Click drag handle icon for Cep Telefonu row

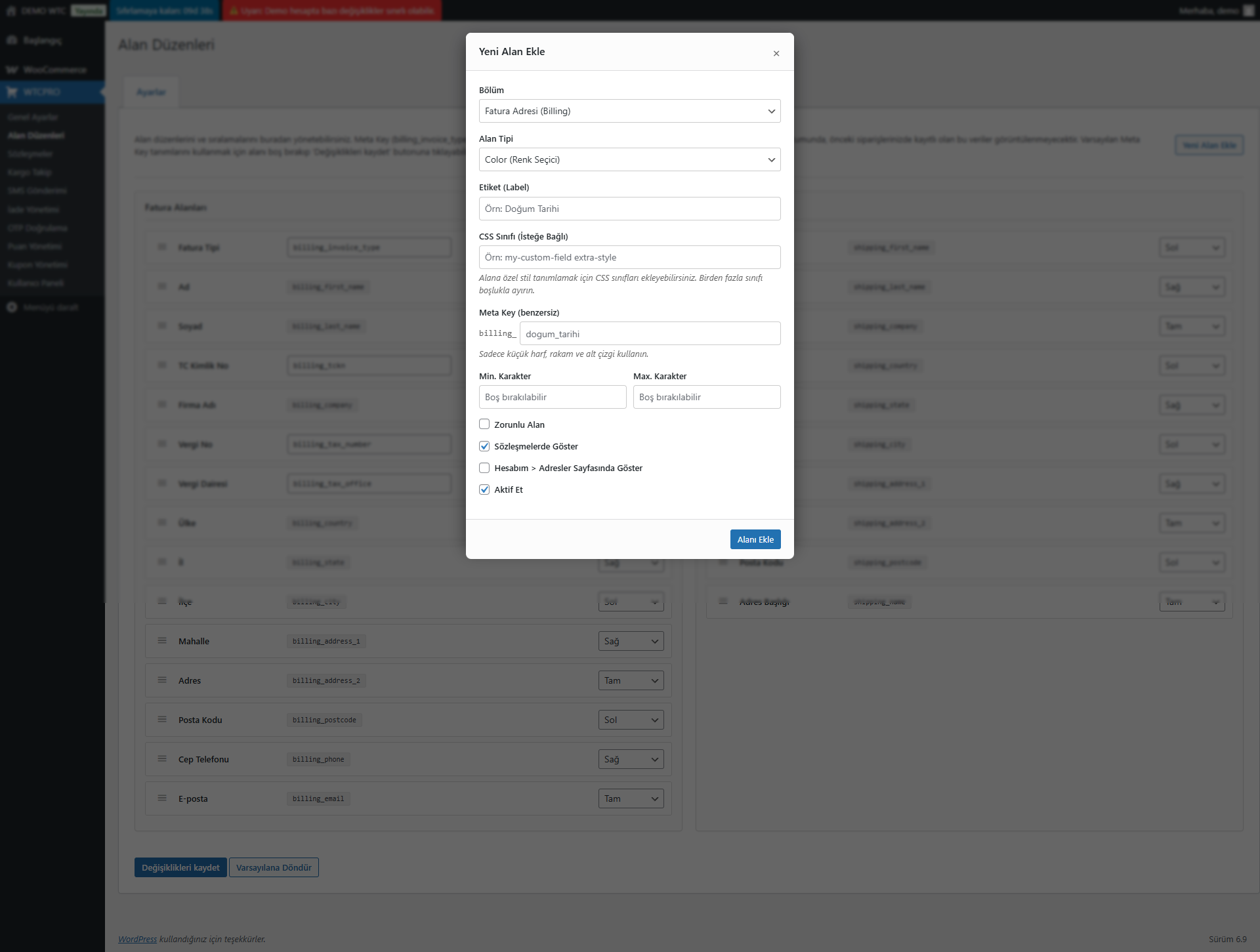pyautogui.click(x=162, y=758)
